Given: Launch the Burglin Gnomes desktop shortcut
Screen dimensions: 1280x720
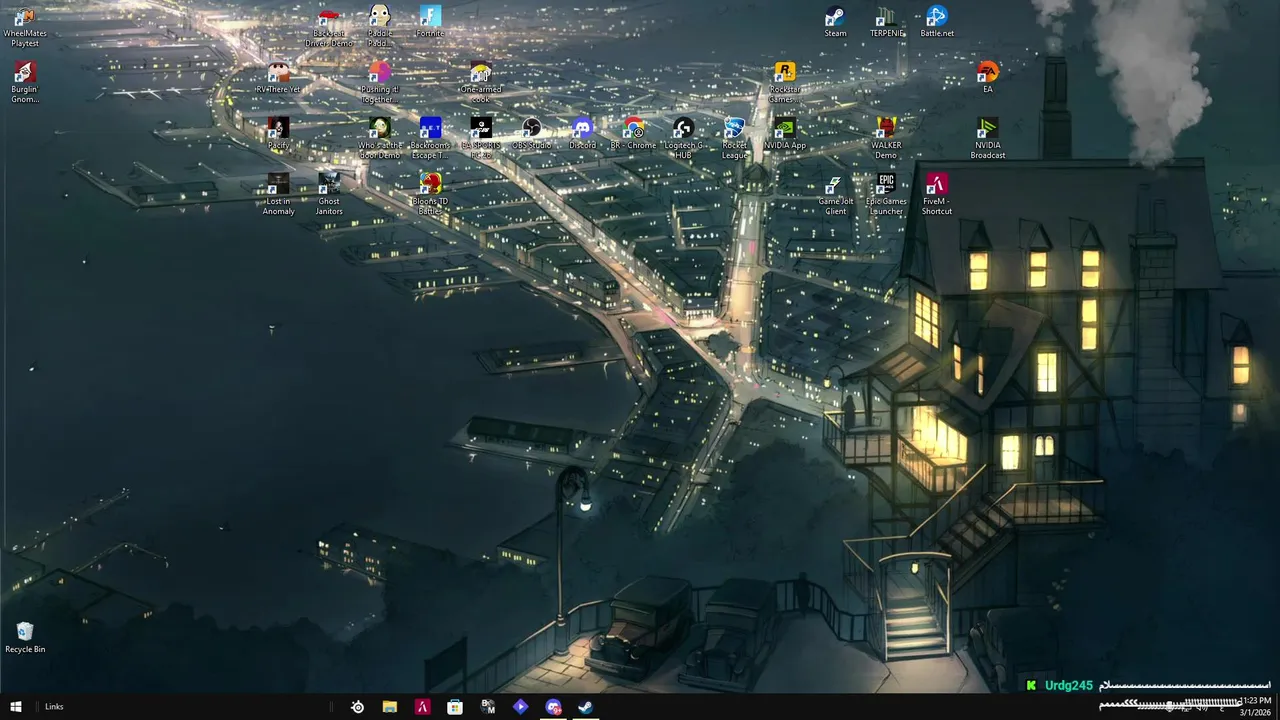Looking at the screenshot, I should 25,82.
